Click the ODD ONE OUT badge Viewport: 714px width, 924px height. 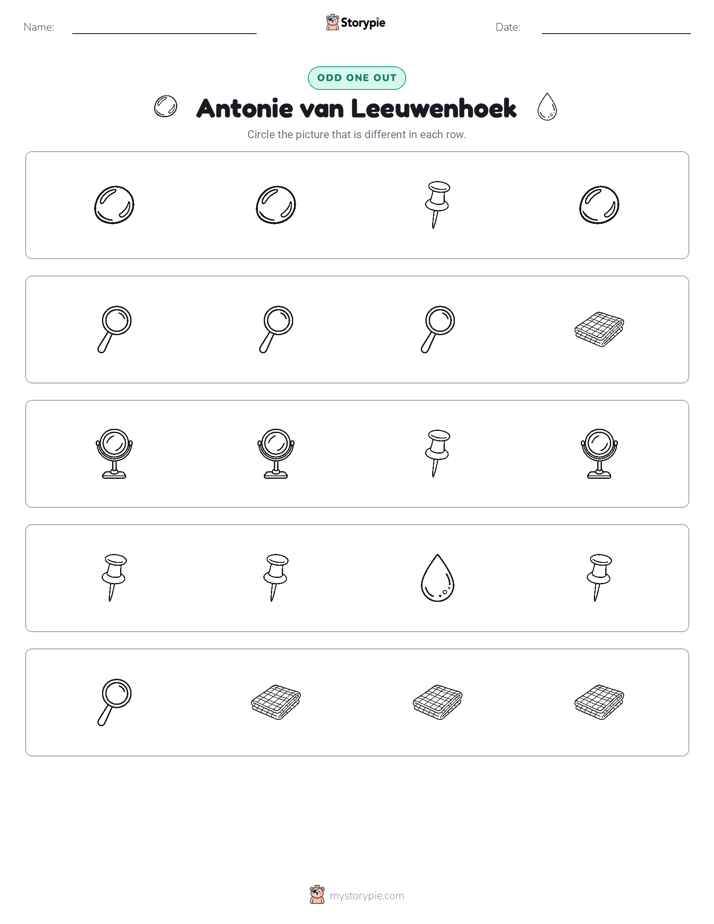tap(356, 78)
